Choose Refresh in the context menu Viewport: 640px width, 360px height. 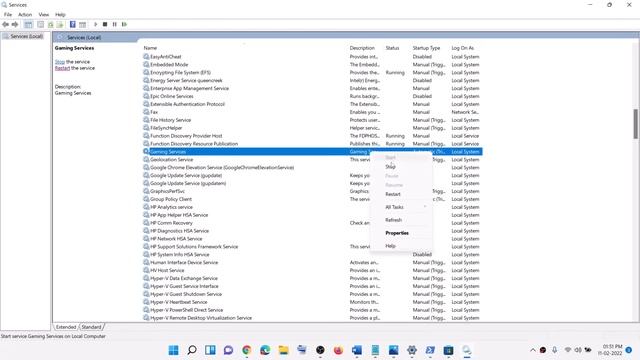[x=393, y=220]
